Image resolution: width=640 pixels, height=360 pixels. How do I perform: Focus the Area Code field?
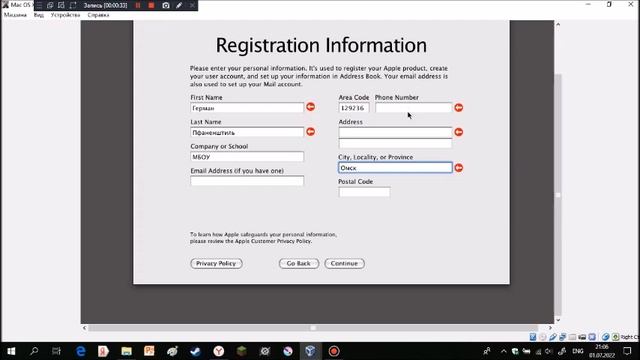(354, 108)
